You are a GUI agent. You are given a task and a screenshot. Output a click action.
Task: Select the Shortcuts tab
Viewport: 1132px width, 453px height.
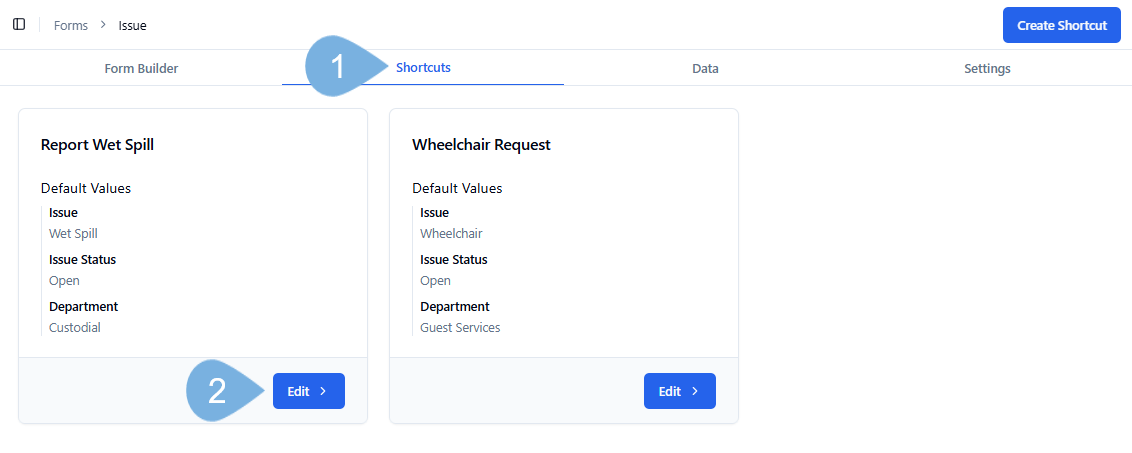(x=423, y=68)
